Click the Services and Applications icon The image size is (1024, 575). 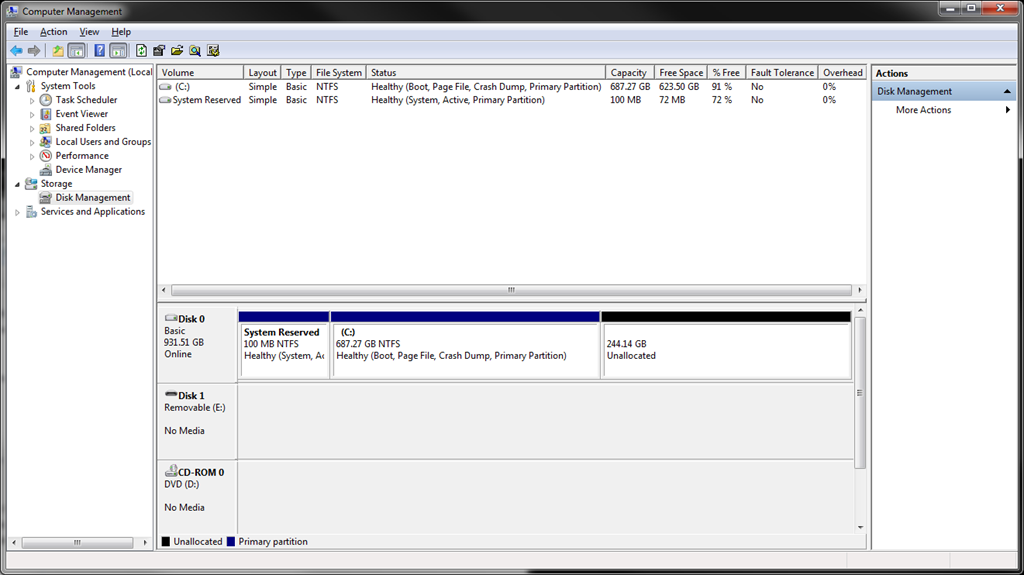click(31, 212)
